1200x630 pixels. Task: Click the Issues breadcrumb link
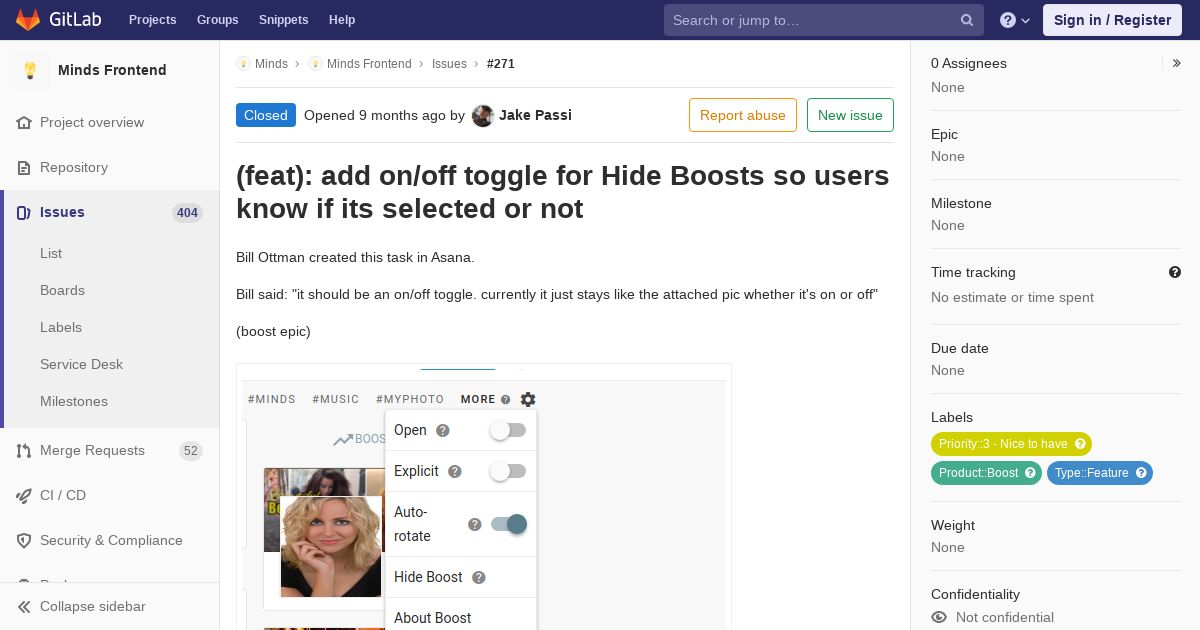click(449, 63)
